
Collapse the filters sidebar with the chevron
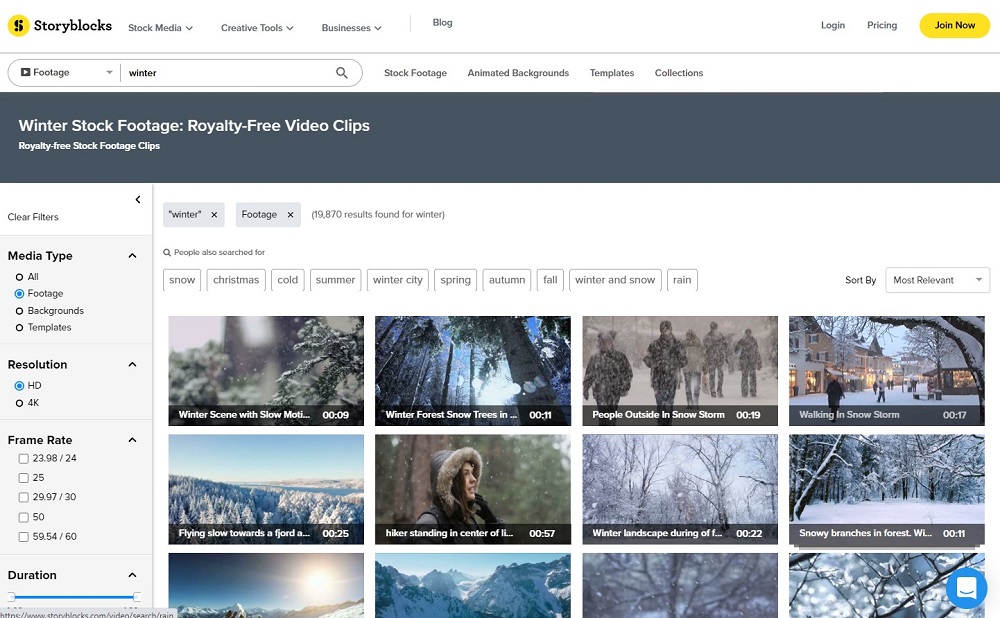[x=140, y=198]
